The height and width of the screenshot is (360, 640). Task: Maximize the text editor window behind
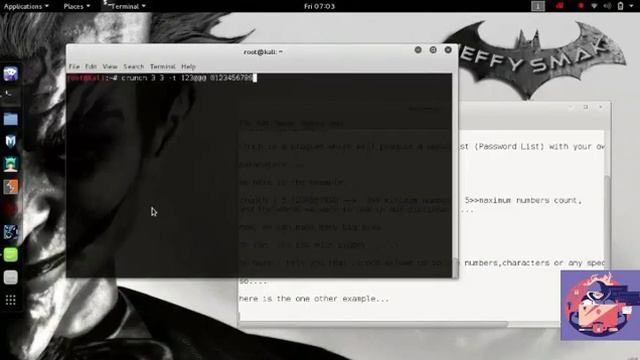tap(586, 107)
